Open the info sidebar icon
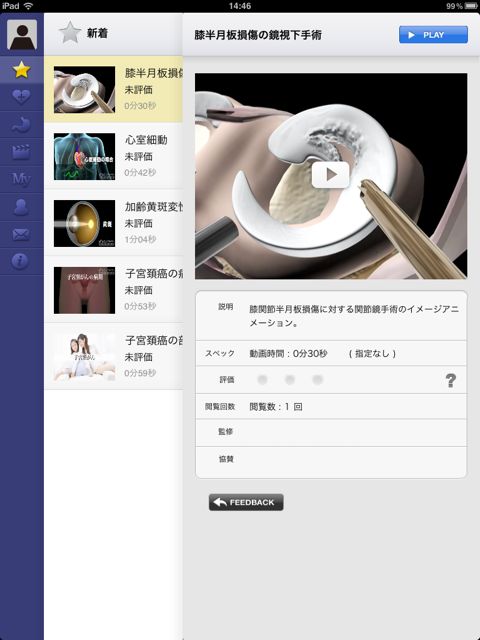480x640 pixels. tap(20, 261)
